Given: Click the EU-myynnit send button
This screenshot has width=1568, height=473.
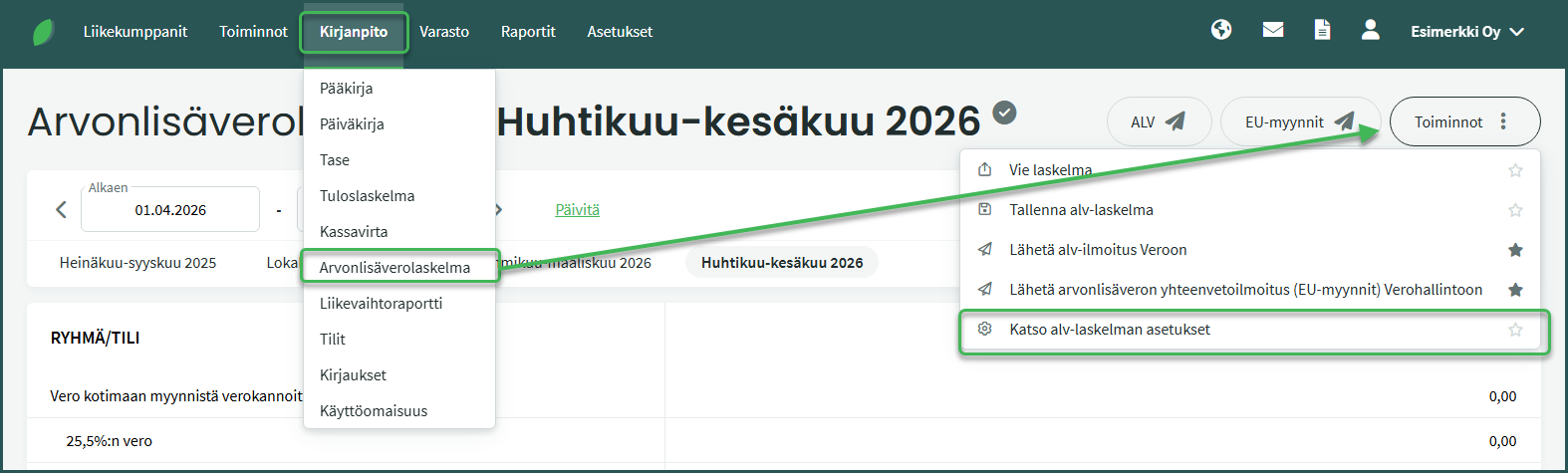Looking at the screenshot, I should (1299, 122).
